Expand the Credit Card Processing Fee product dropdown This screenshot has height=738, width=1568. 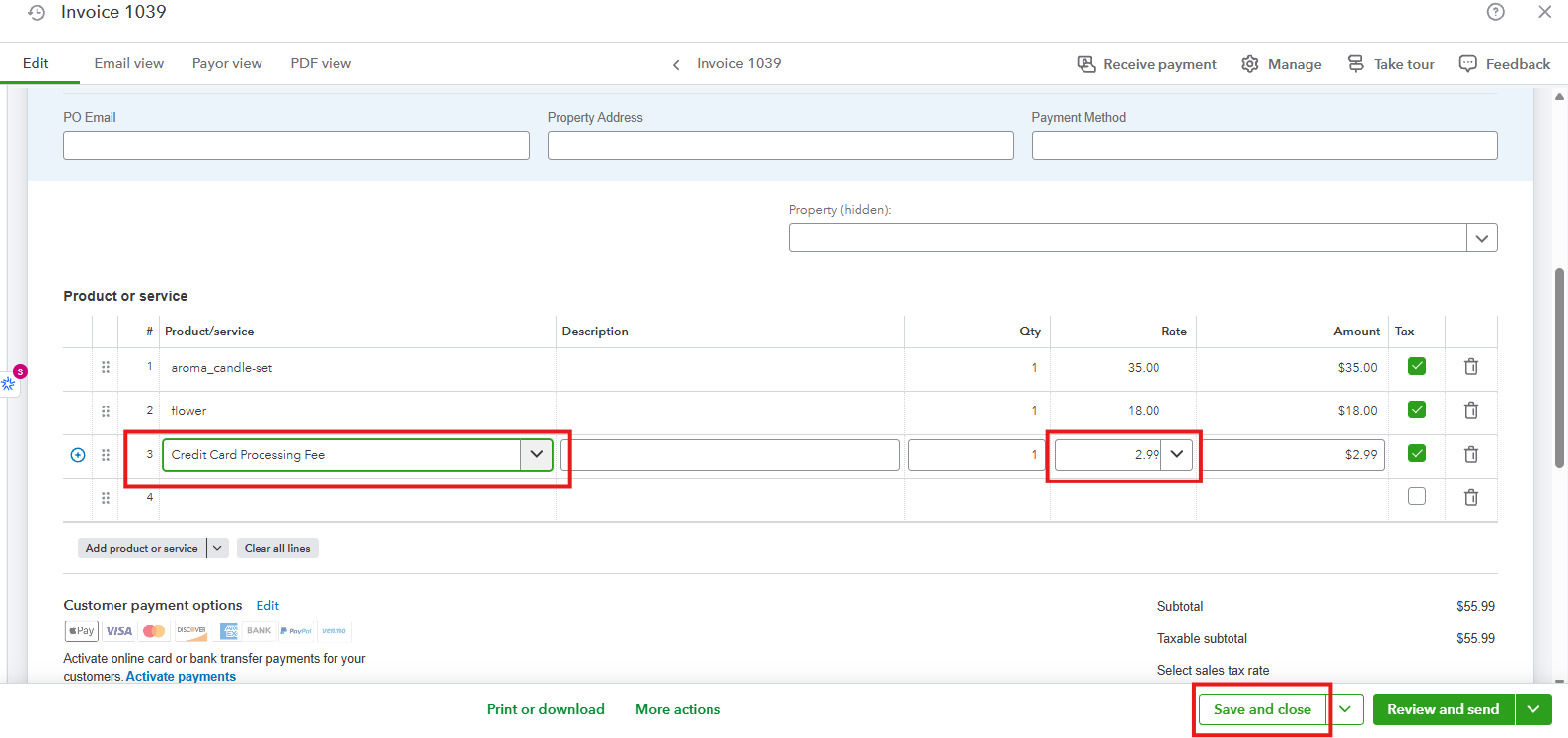coord(536,455)
